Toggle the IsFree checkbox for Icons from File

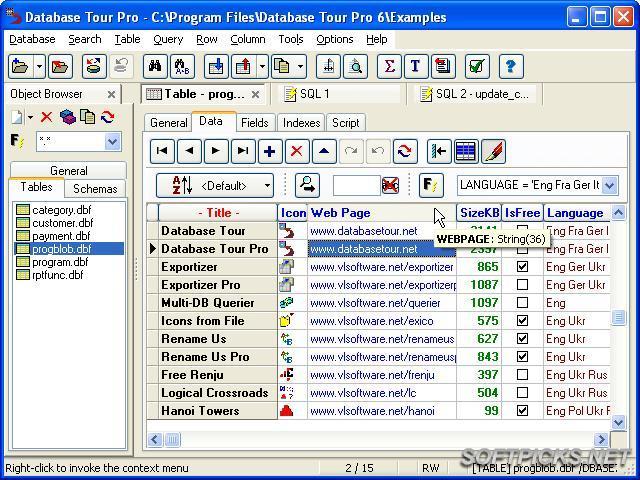pos(522,321)
